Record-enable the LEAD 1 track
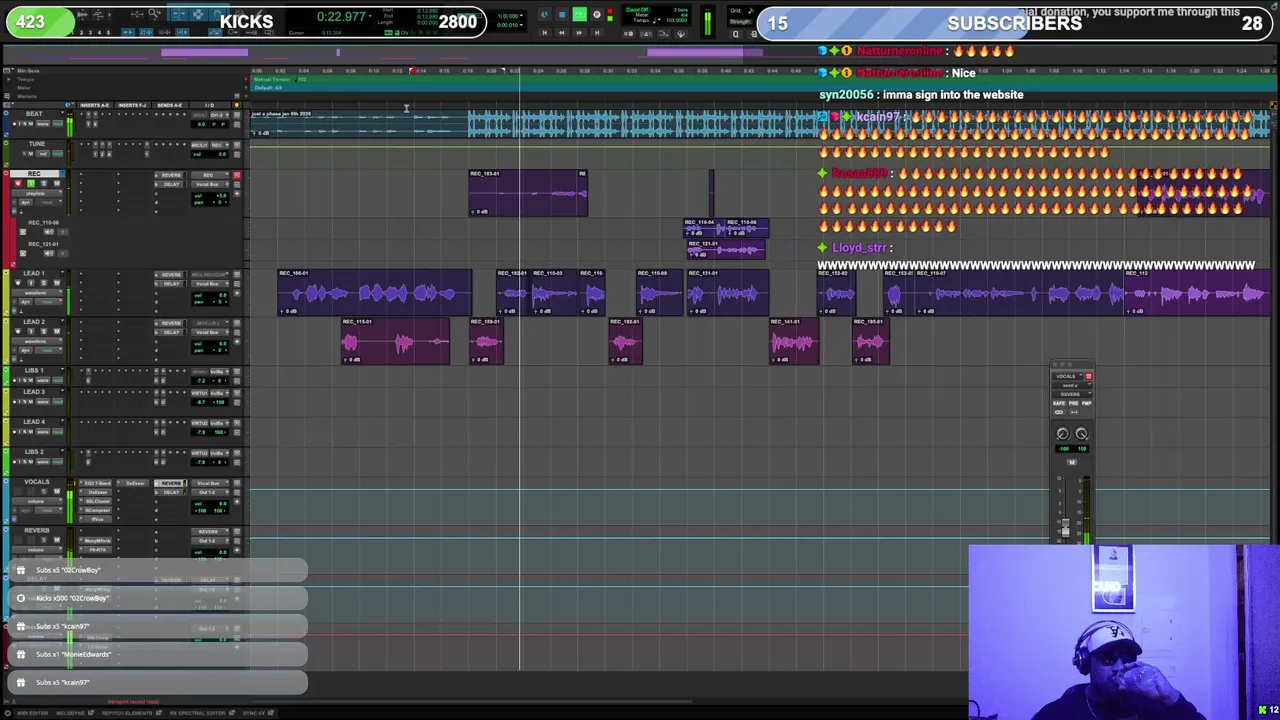The width and height of the screenshot is (1280, 720). [18, 283]
